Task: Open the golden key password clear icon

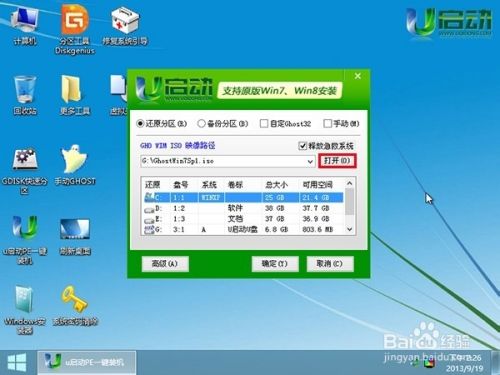Action: pos(75,305)
